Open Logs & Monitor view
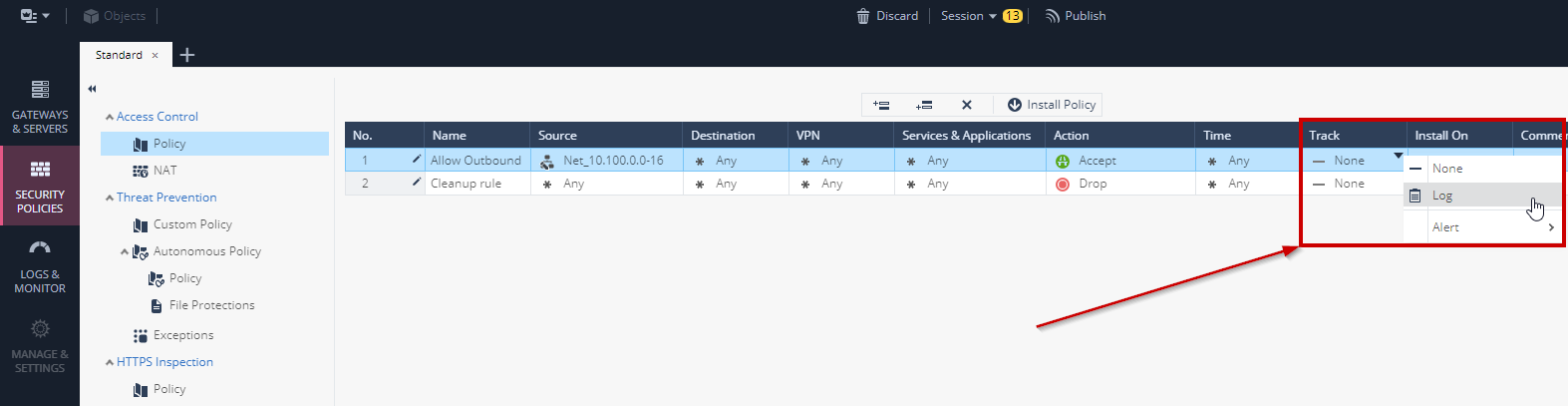Screen dimensions: 1568x406 [x=40, y=266]
